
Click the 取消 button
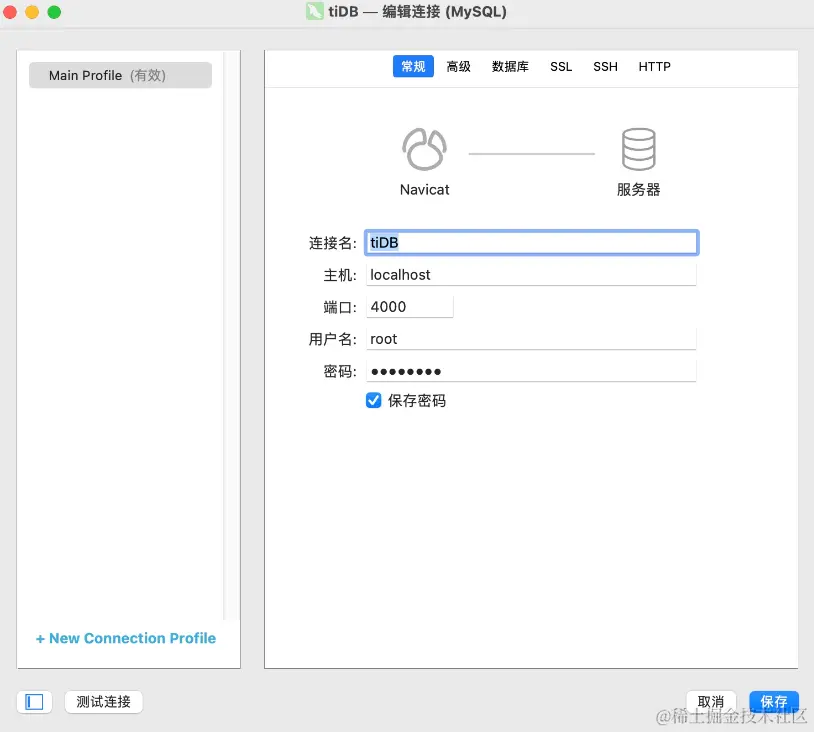coord(711,702)
